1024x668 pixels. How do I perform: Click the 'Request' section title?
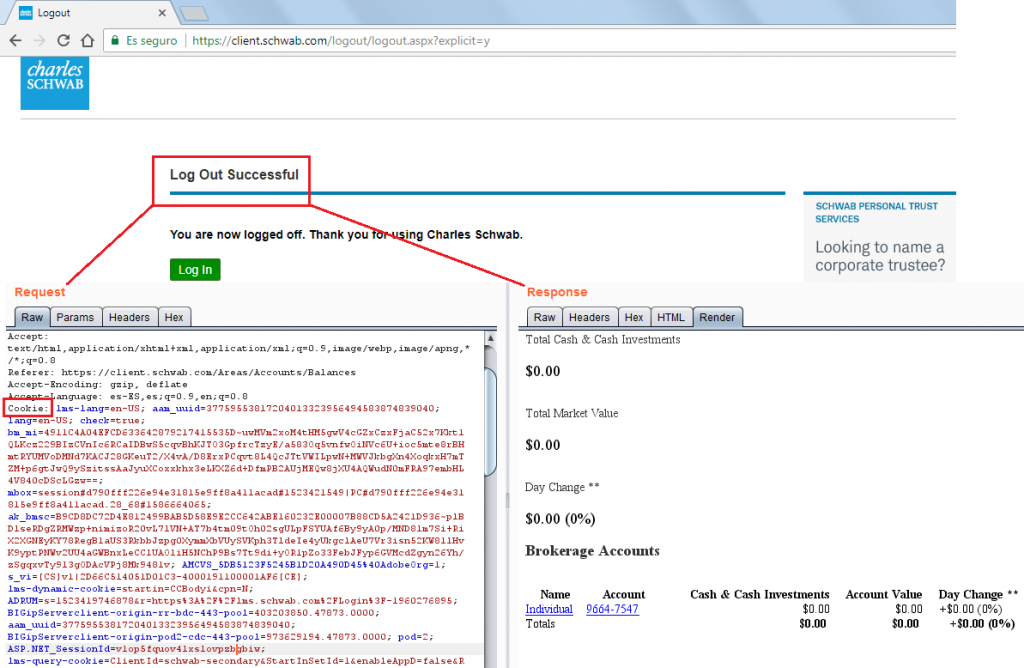coord(40,292)
